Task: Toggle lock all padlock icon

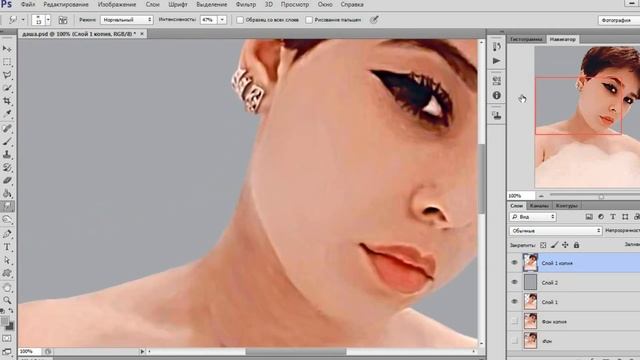Action: (576, 245)
